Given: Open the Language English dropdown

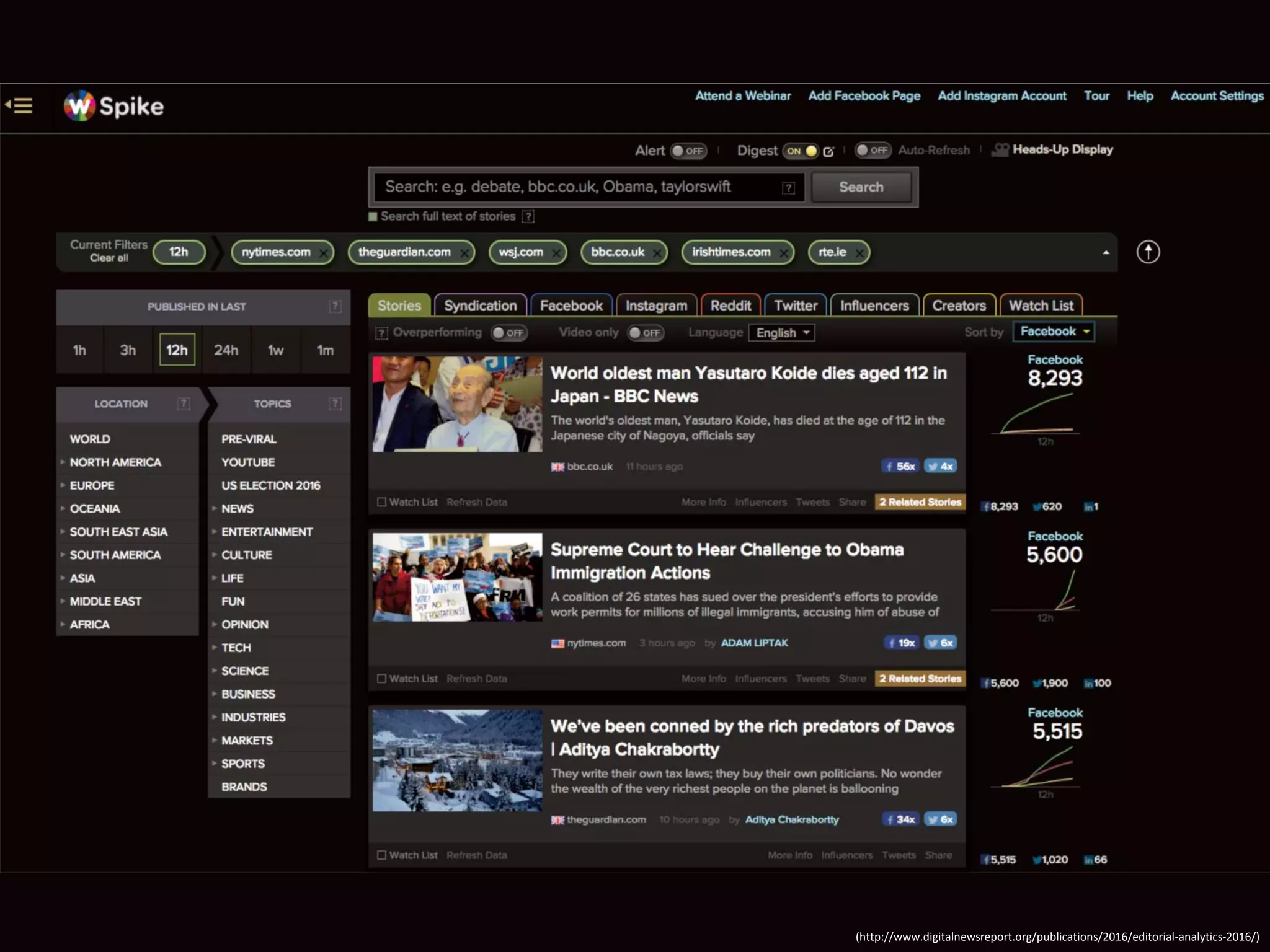Looking at the screenshot, I should pos(781,333).
